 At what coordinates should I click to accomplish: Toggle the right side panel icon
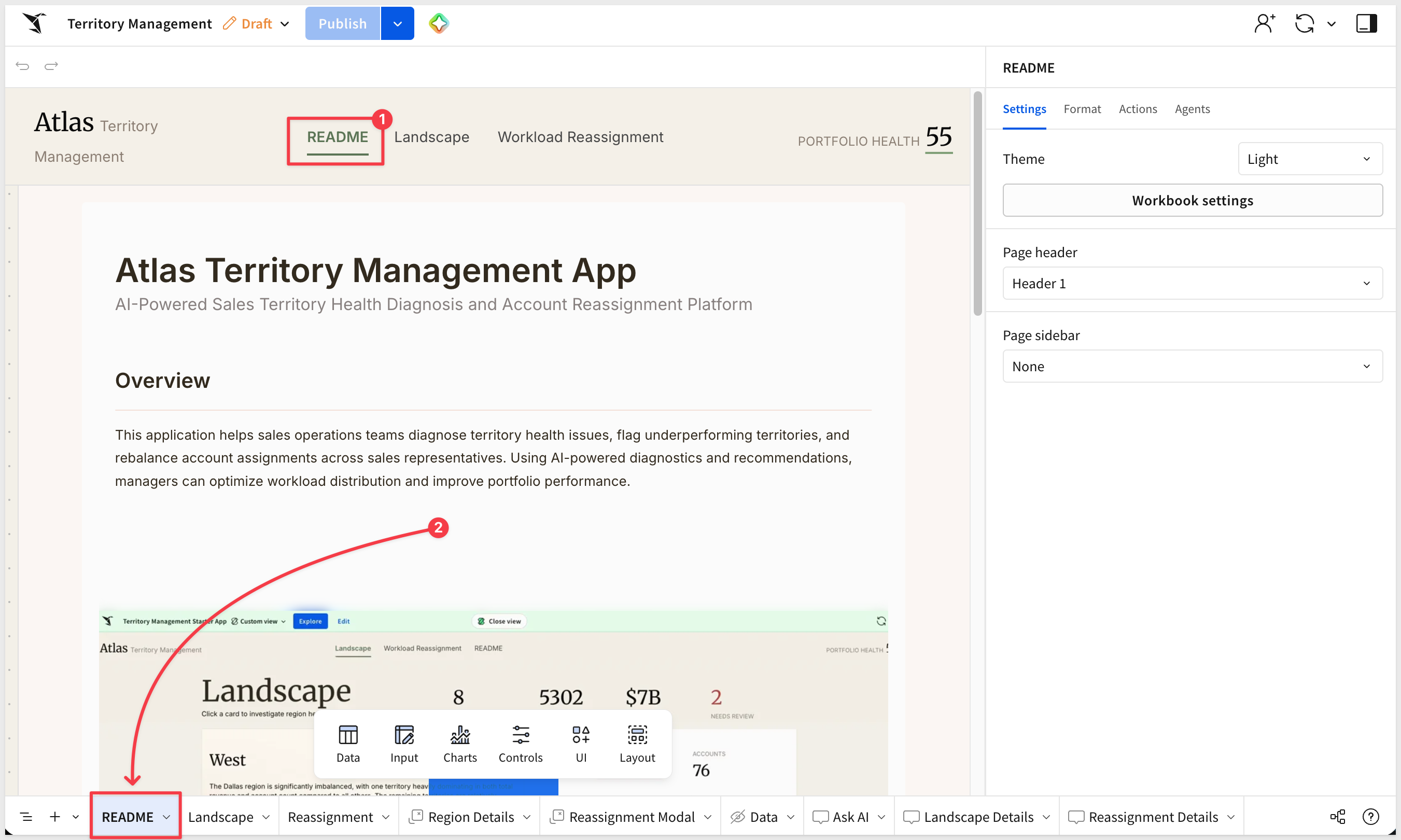1366,23
